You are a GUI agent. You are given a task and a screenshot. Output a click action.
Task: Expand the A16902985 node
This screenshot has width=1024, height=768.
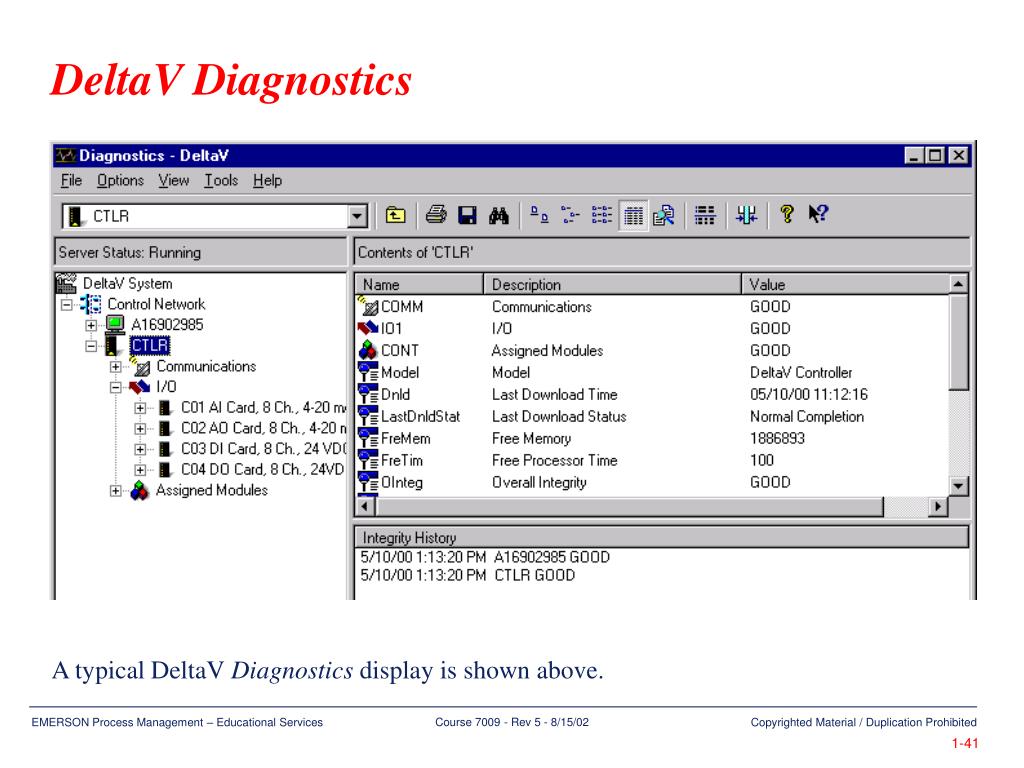[91, 325]
